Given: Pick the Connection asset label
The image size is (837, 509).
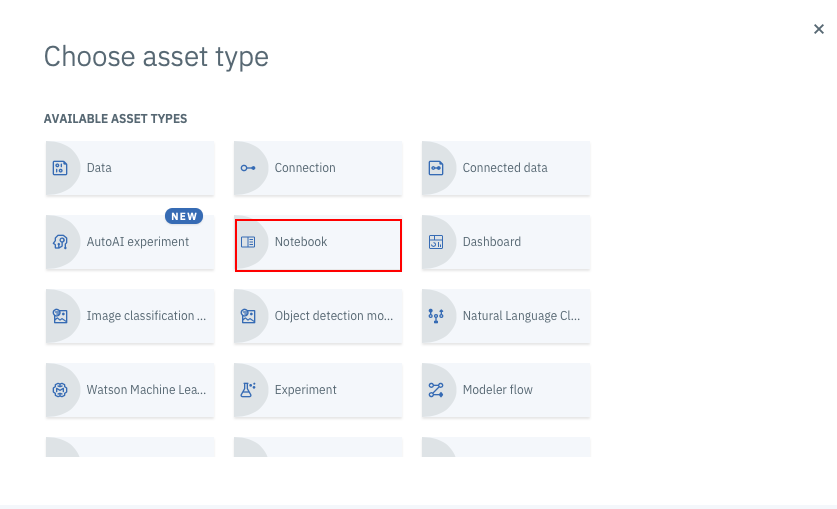Looking at the screenshot, I should pyautogui.click(x=305, y=168).
